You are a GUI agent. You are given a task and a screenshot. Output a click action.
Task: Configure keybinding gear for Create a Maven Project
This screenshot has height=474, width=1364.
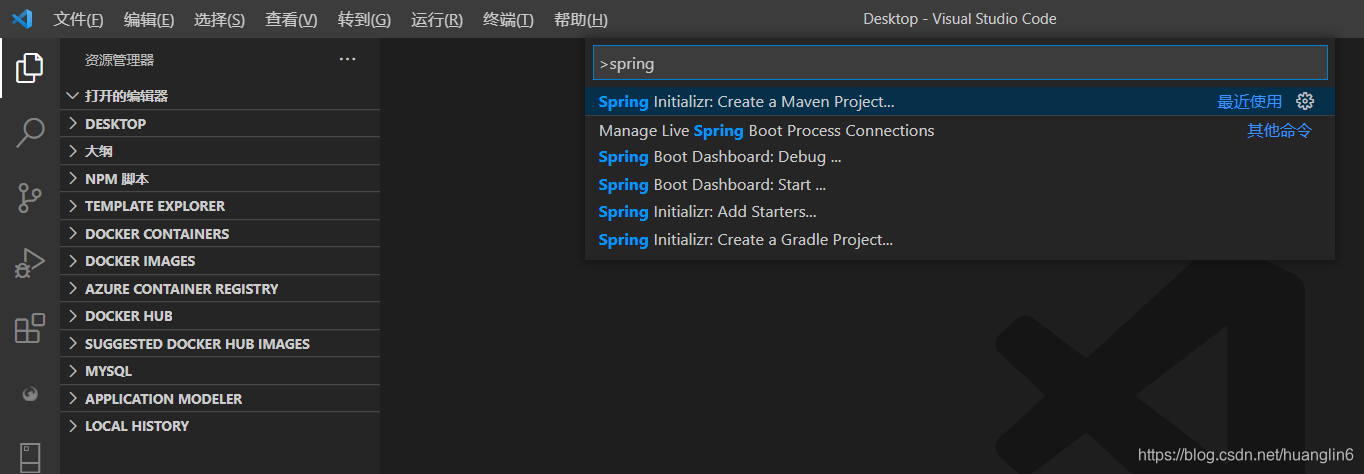(x=1304, y=101)
